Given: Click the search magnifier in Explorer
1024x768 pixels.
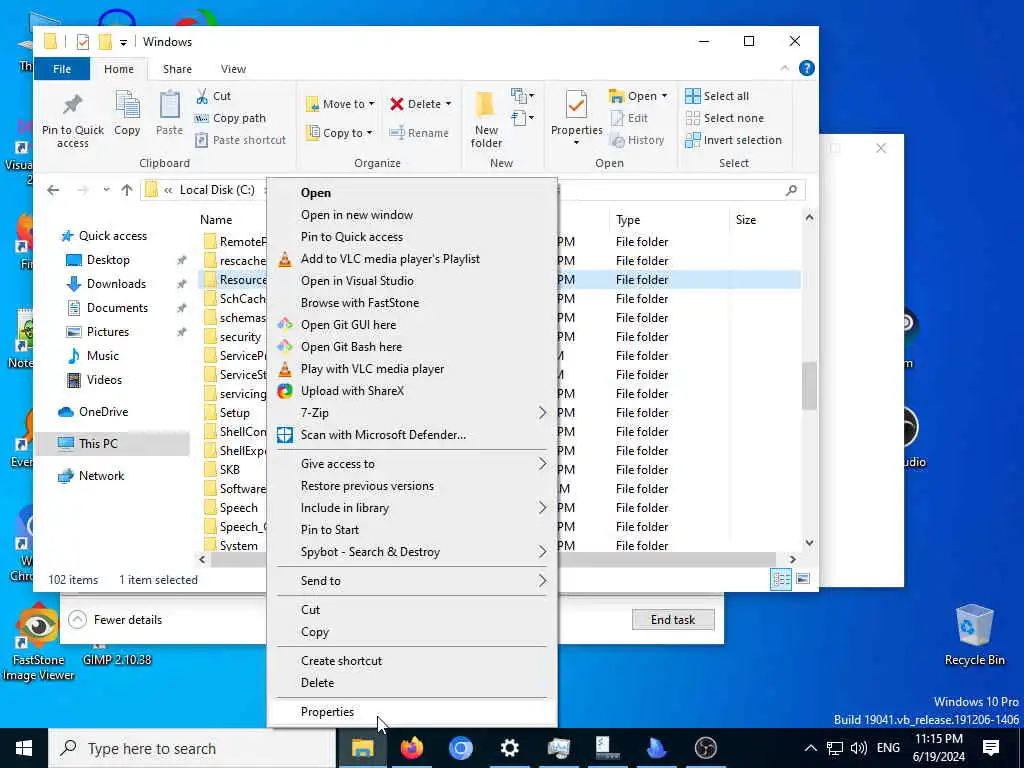Looking at the screenshot, I should point(791,190).
